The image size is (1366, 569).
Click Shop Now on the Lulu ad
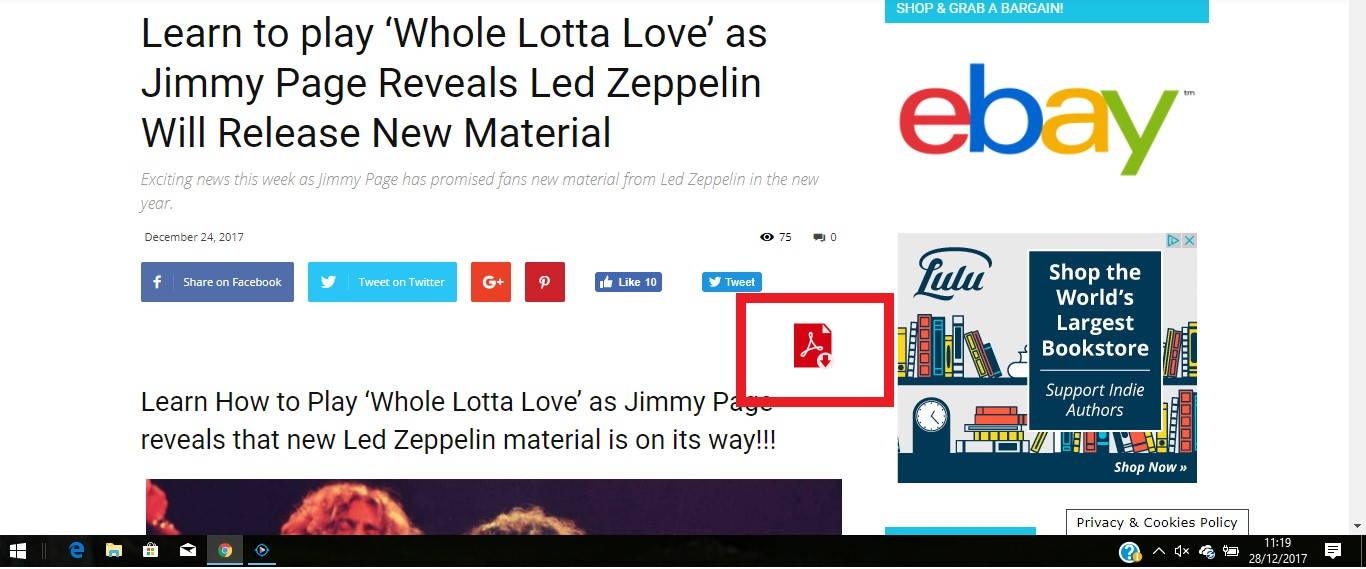click(x=1150, y=467)
